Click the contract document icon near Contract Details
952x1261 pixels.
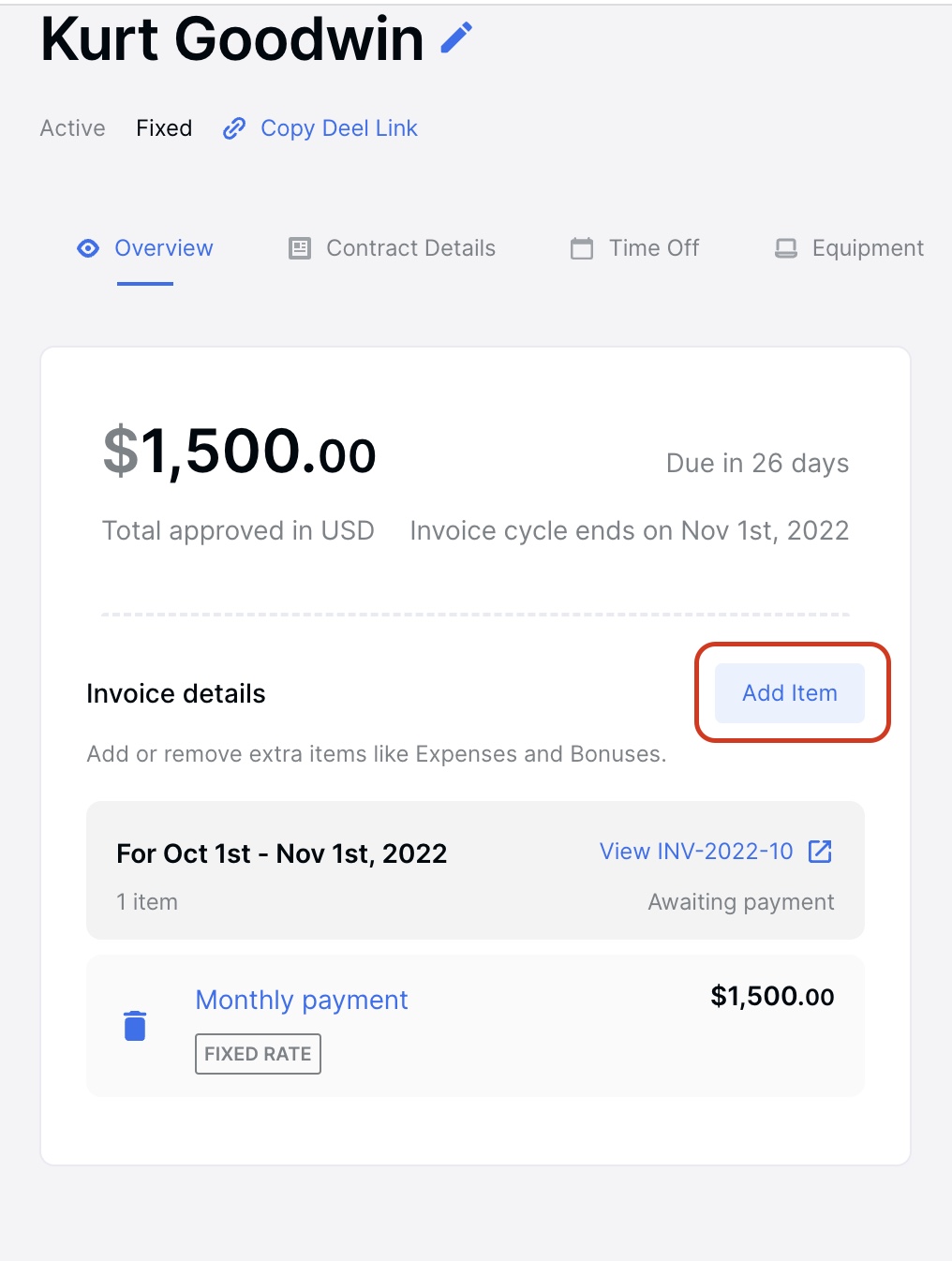pos(298,248)
